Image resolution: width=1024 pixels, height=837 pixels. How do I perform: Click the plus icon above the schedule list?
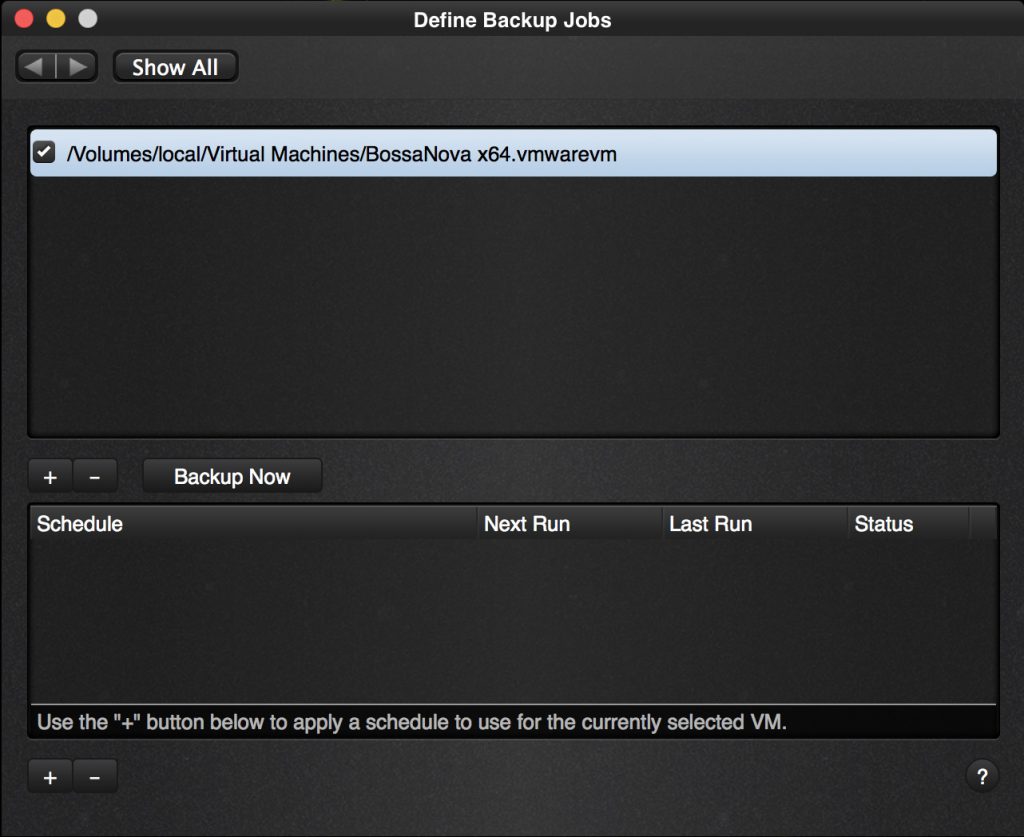(x=49, y=476)
